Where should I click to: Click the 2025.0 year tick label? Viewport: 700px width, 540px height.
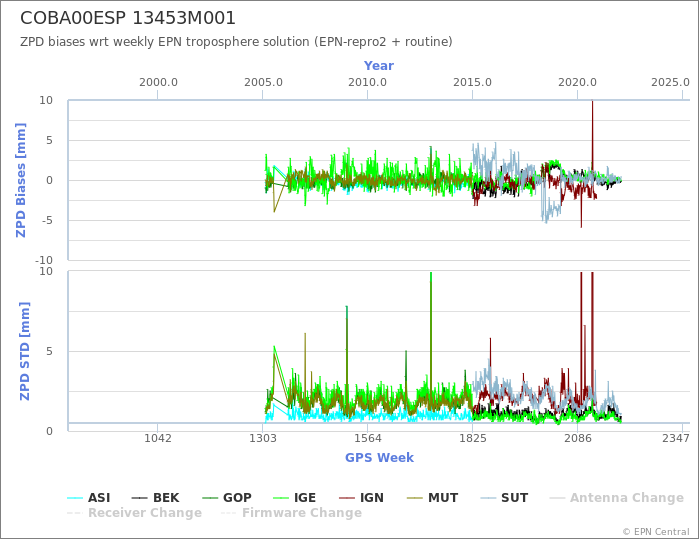671,83
